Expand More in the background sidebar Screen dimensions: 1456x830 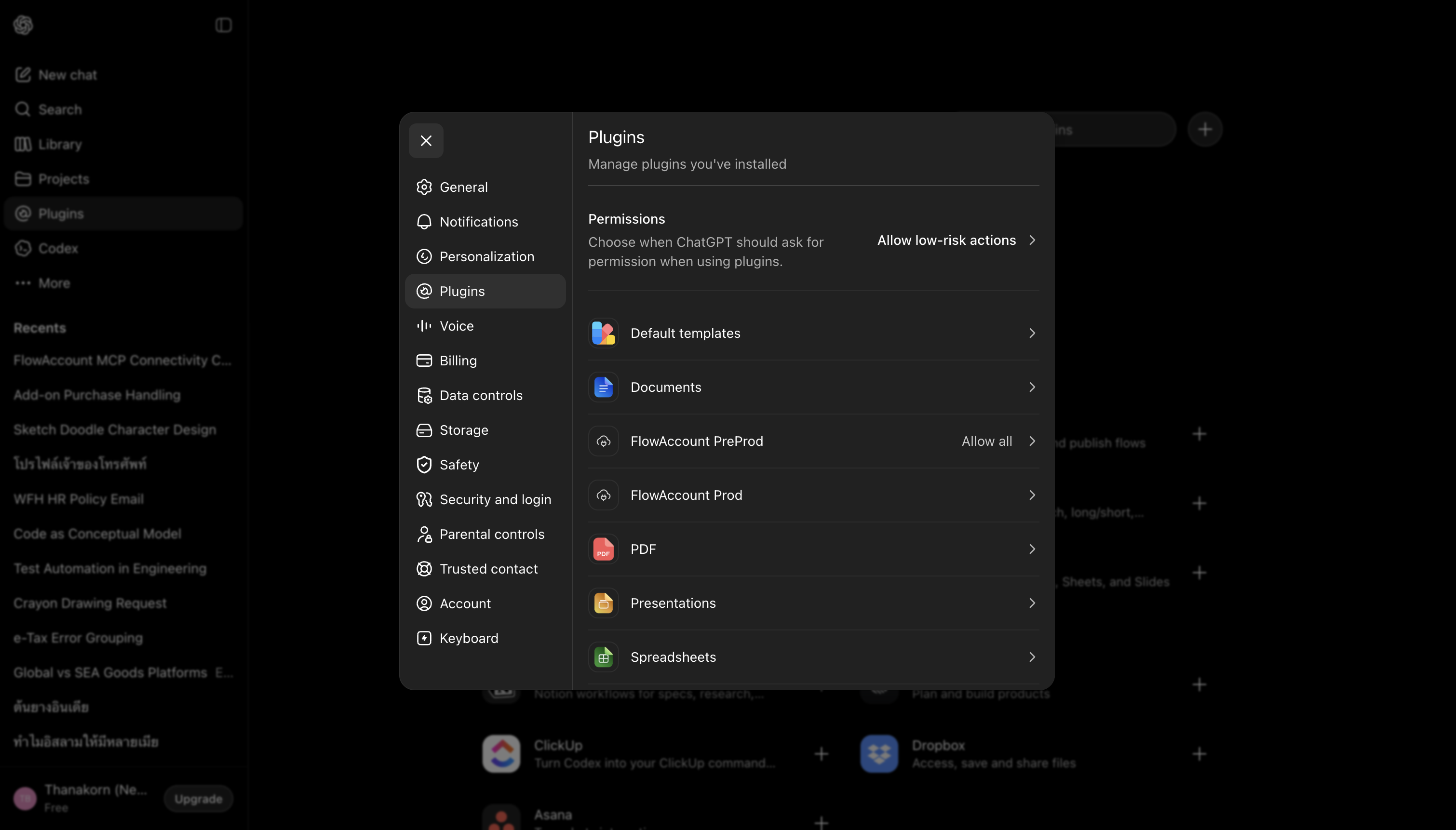click(x=123, y=283)
